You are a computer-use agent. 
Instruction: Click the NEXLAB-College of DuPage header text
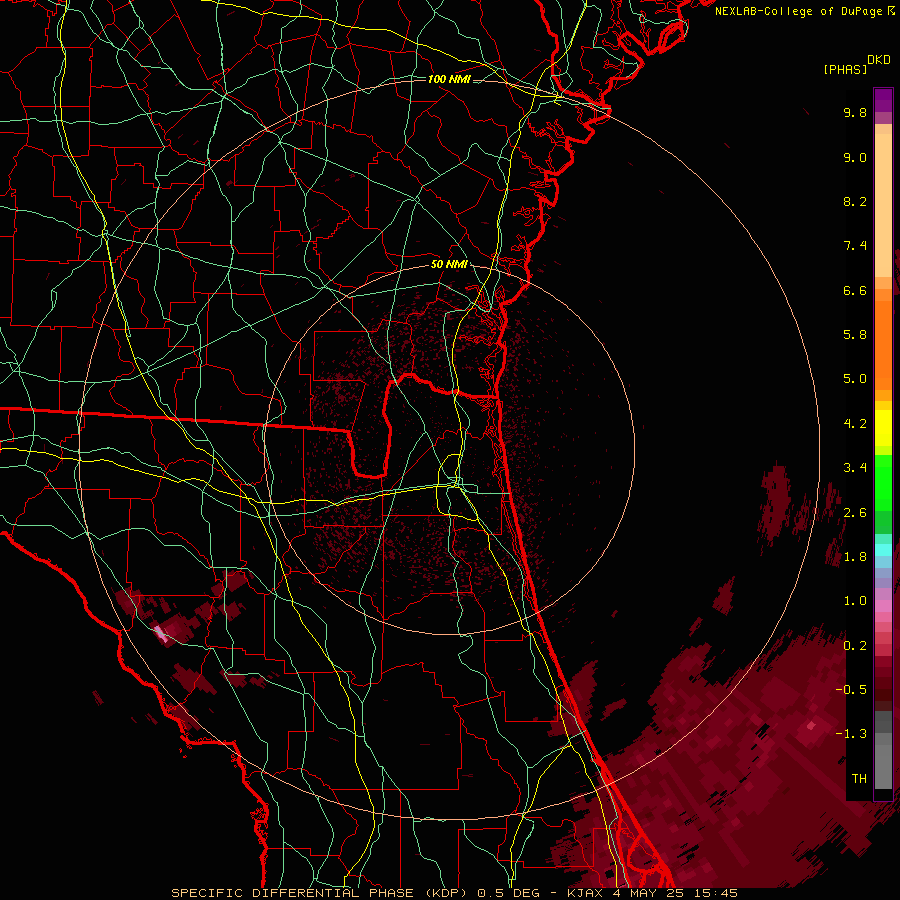[x=799, y=11]
